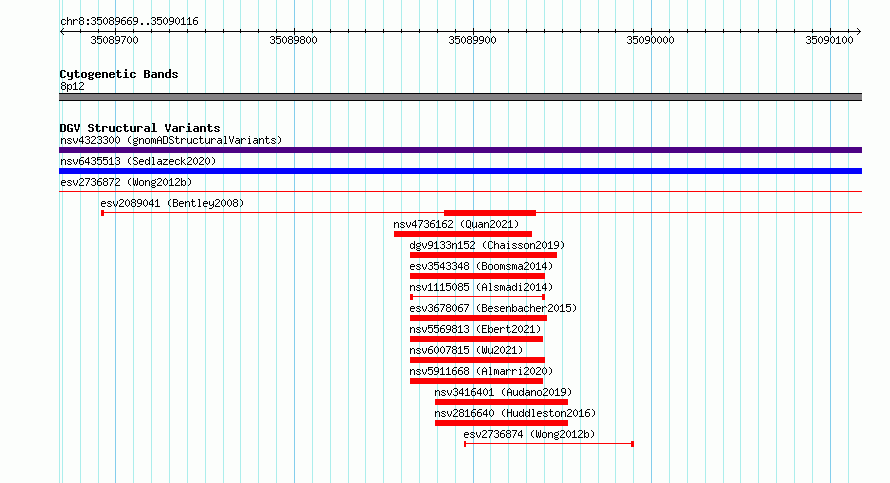This screenshot has height=483, width=890.
Task: Click the thin red line under esv2736874
Action: (x=549, y=444)
